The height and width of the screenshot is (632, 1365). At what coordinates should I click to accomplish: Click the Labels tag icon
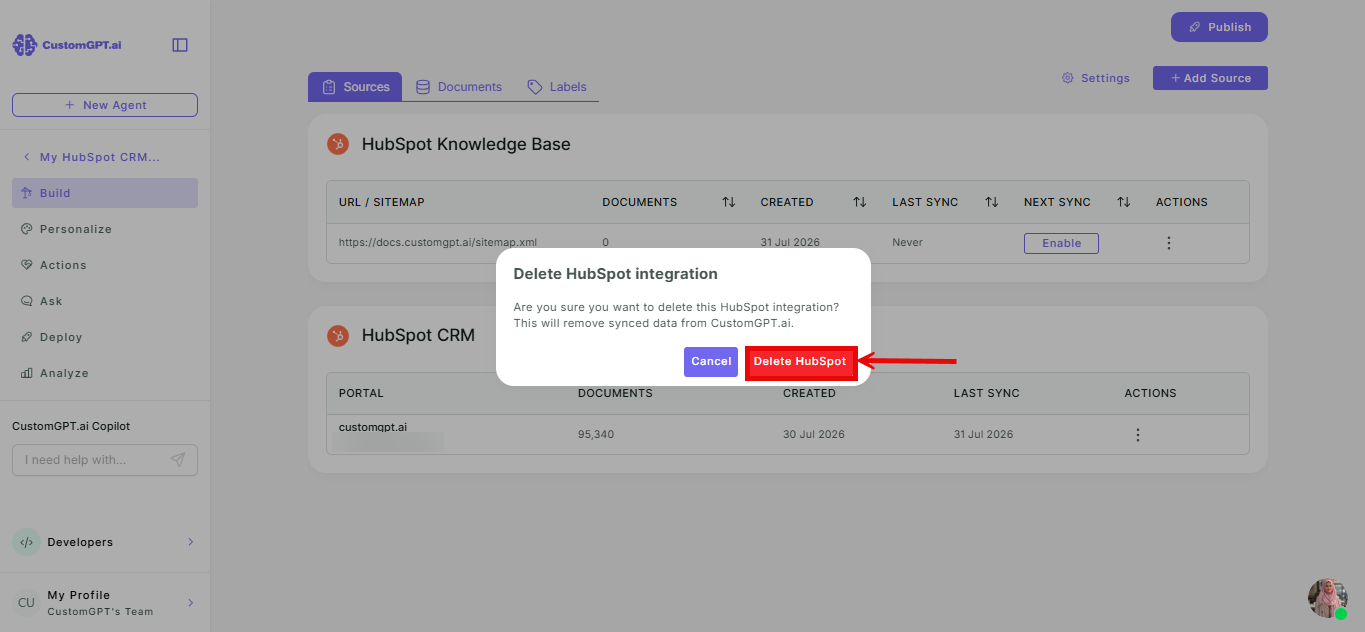coord(535,87)
